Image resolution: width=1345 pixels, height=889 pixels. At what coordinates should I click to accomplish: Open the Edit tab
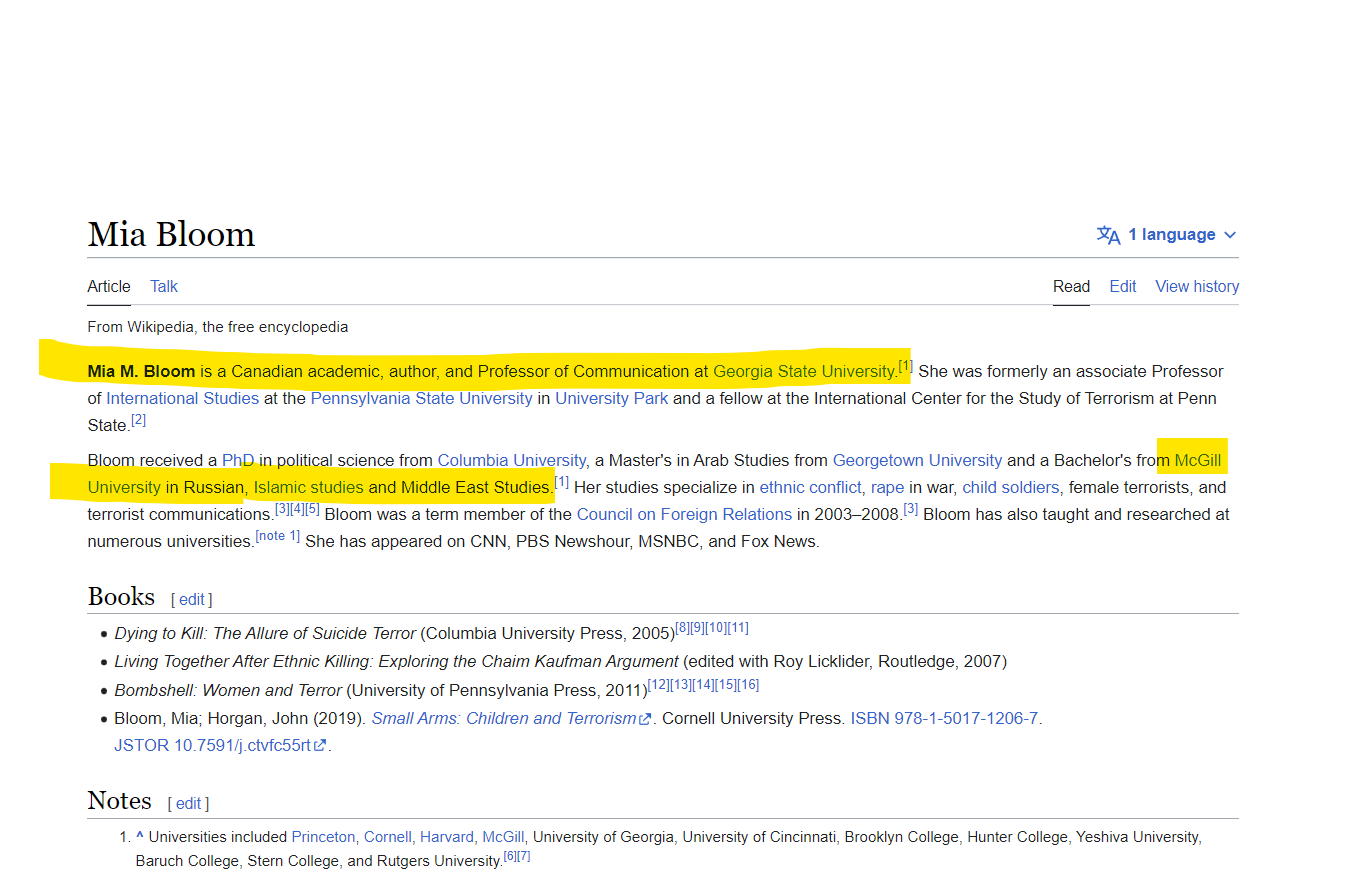1123,286
